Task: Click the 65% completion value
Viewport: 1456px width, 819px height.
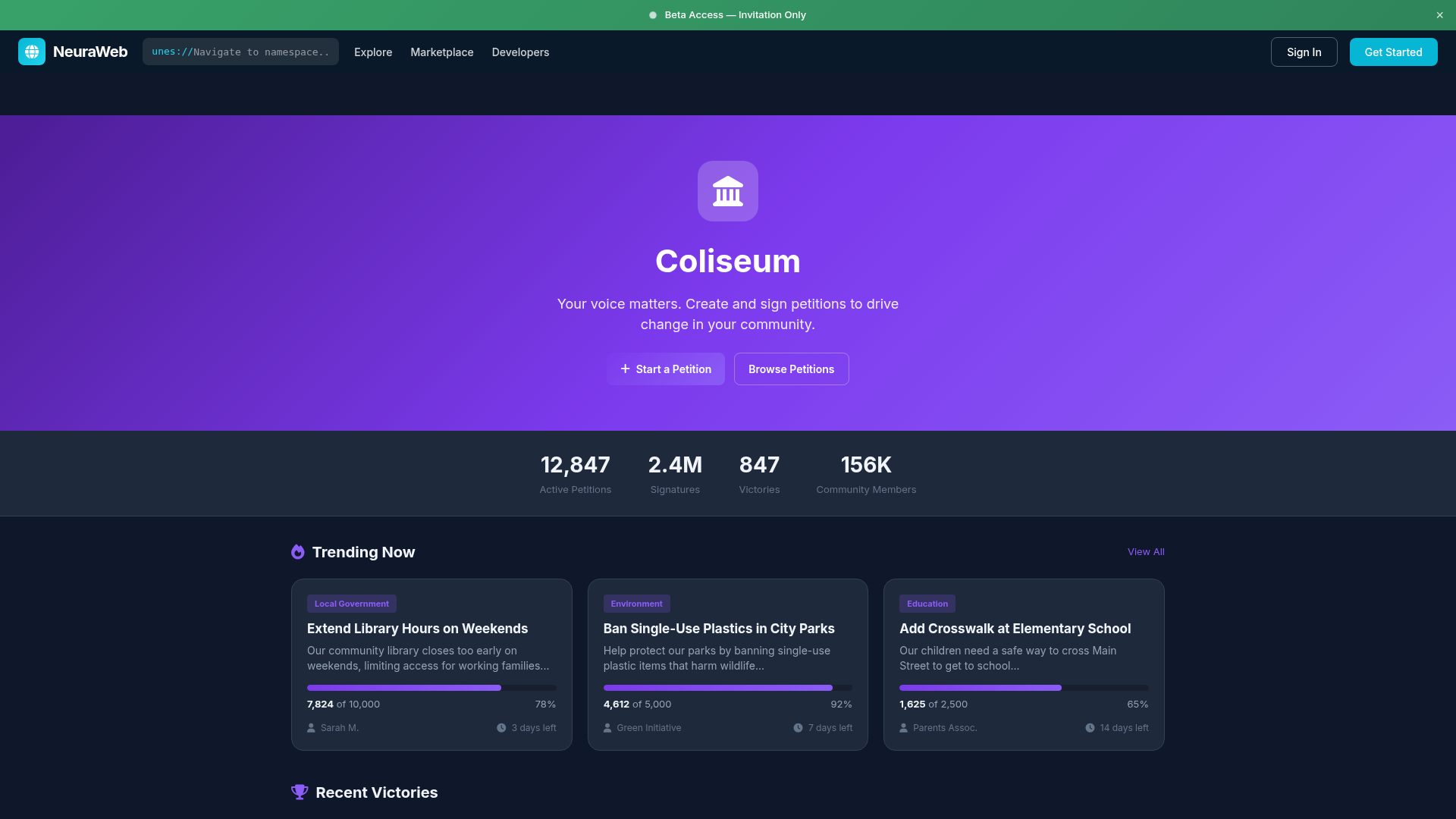Action: [1137, 704]
